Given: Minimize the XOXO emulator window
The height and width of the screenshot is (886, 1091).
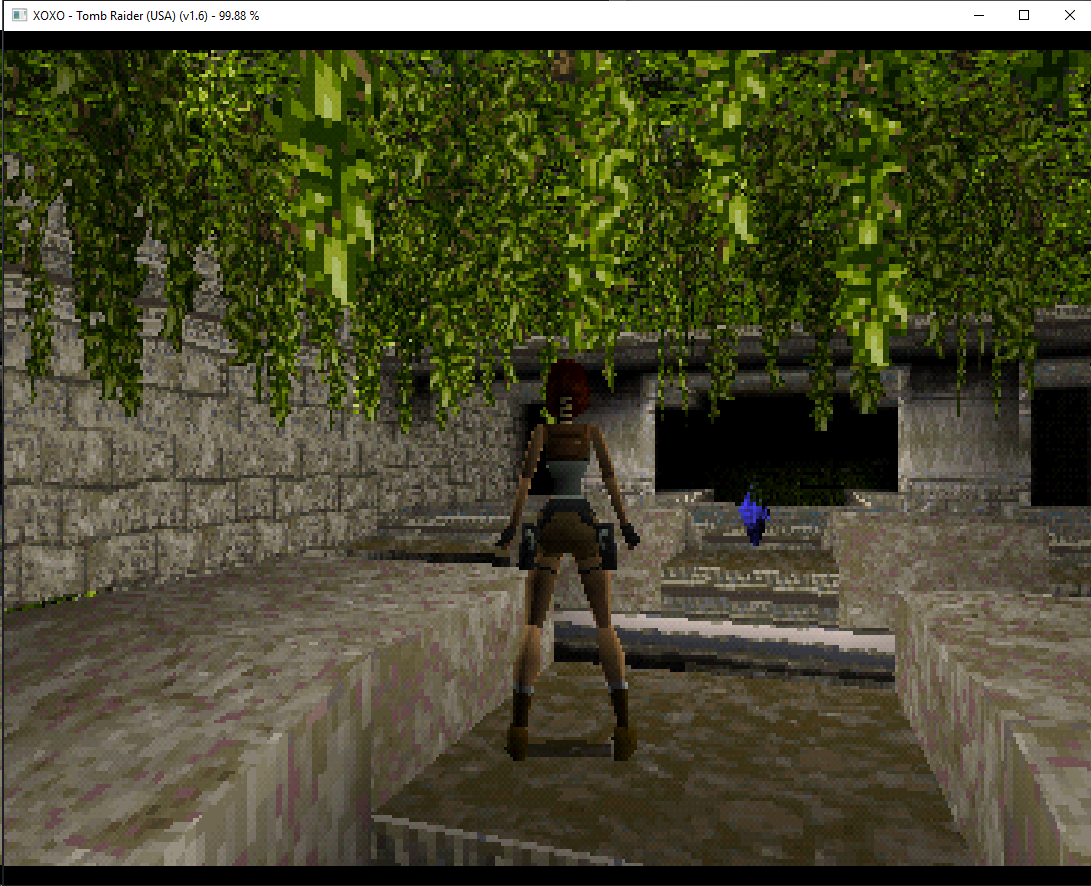Looking at the screenshot, I should coord(977,15).
